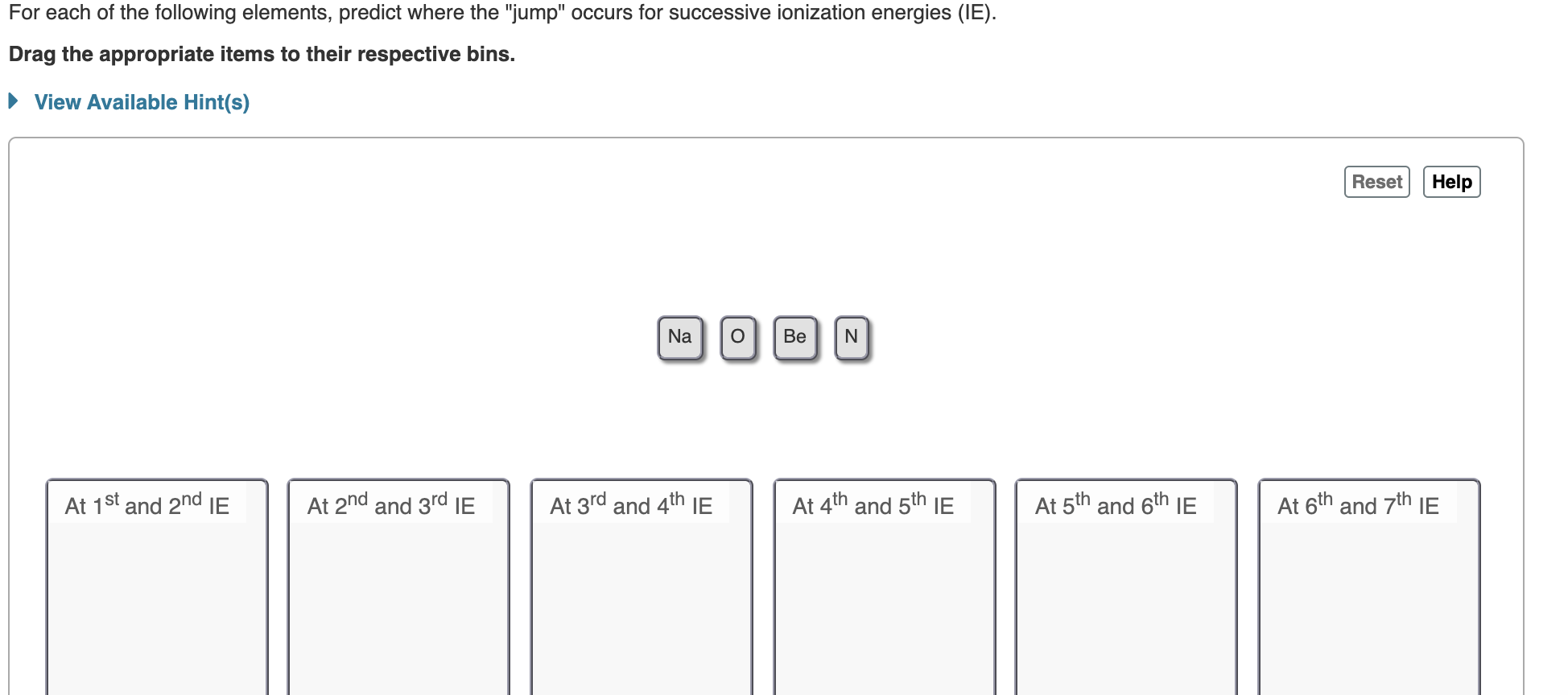Click the Reset button
Viewport: 1568px width, 695px height.
[1376, 182]
